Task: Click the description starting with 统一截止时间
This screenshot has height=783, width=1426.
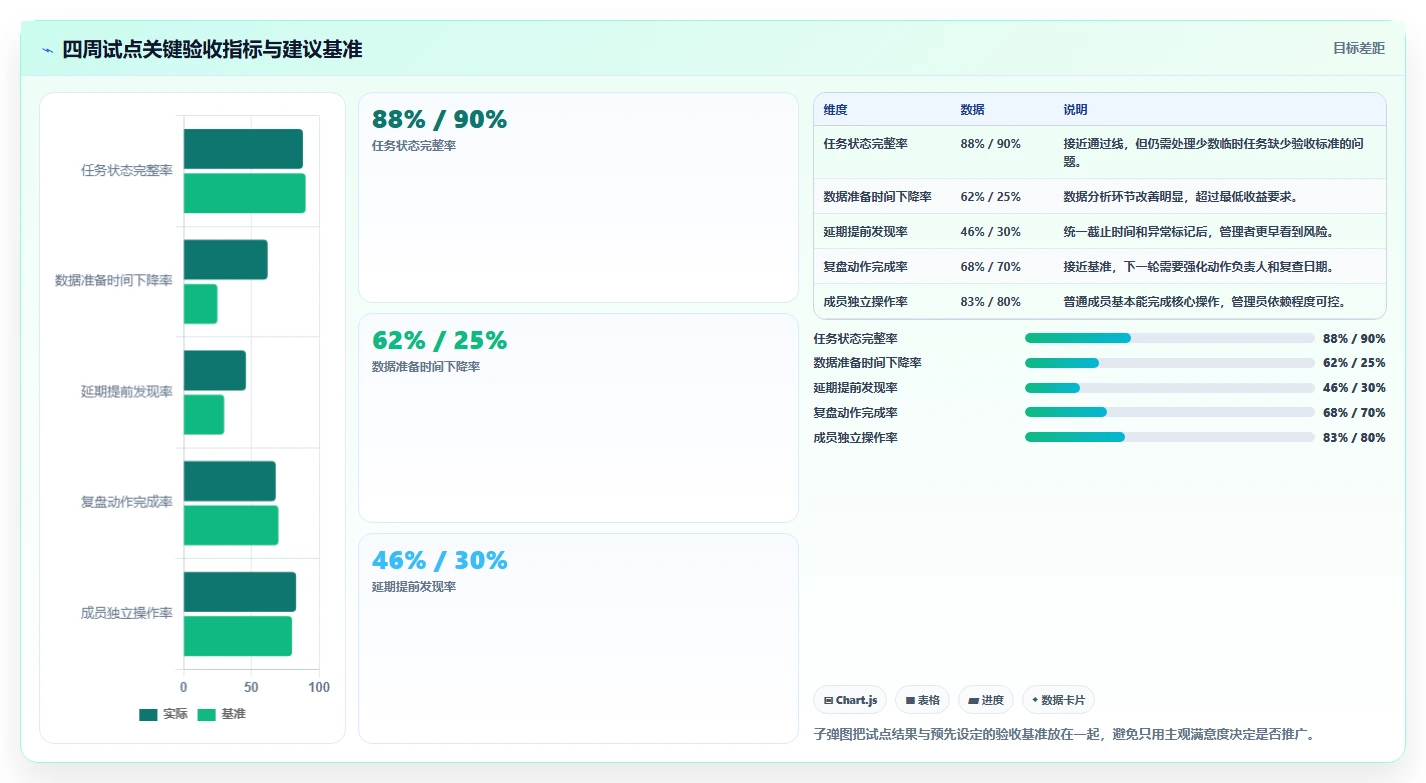Action: 1199,232
